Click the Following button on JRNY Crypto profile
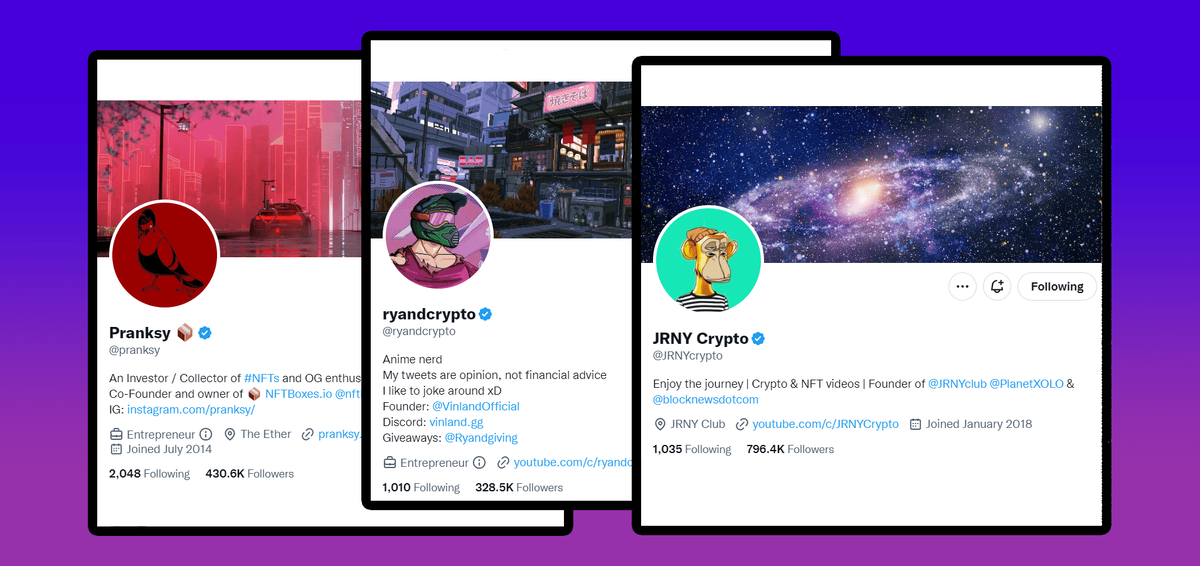 click(x=1057, y=287)
